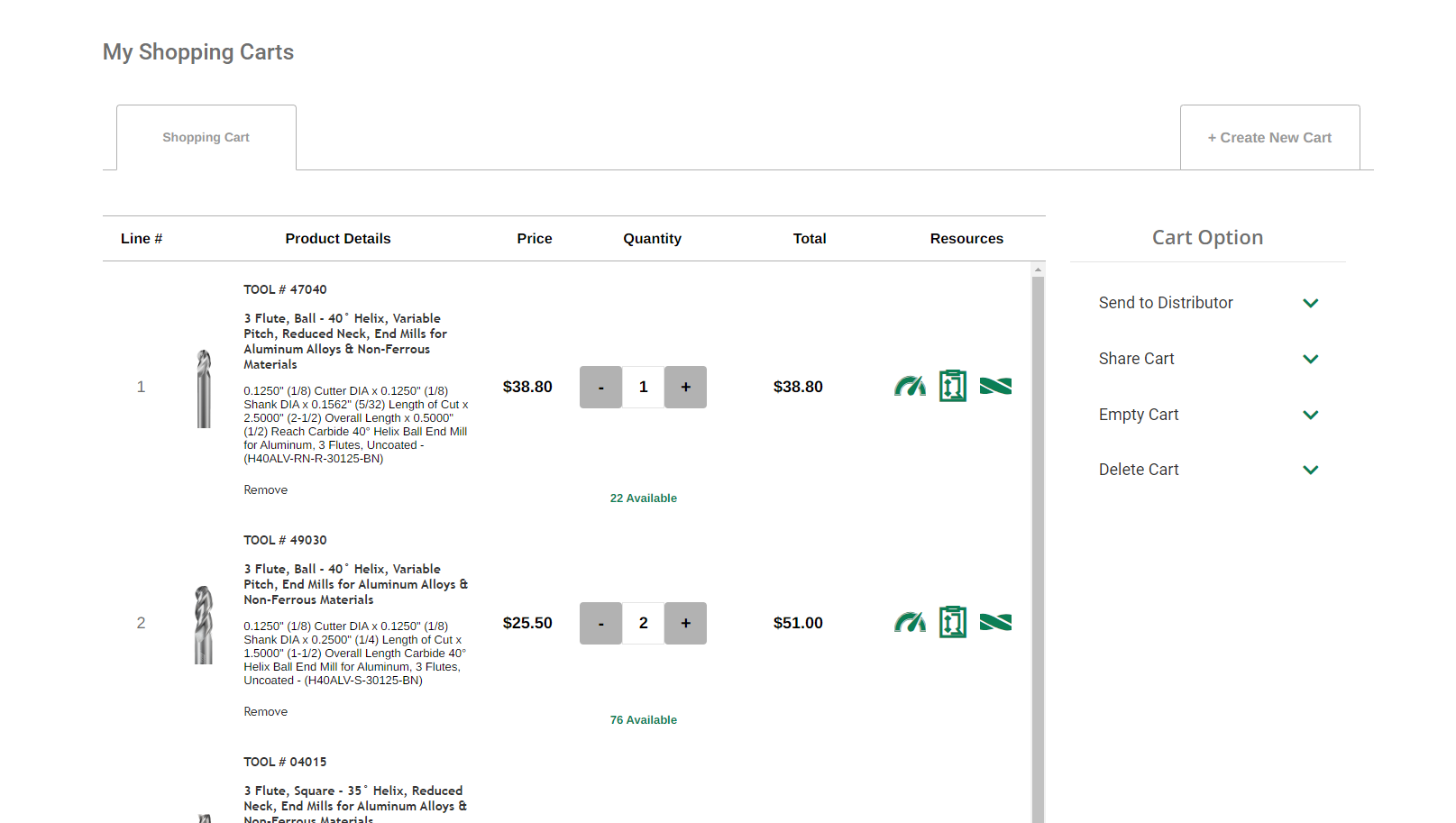Expand the Share Cart option
Viewport: 1456px width, 823px height.
[x=1310, y=359]
